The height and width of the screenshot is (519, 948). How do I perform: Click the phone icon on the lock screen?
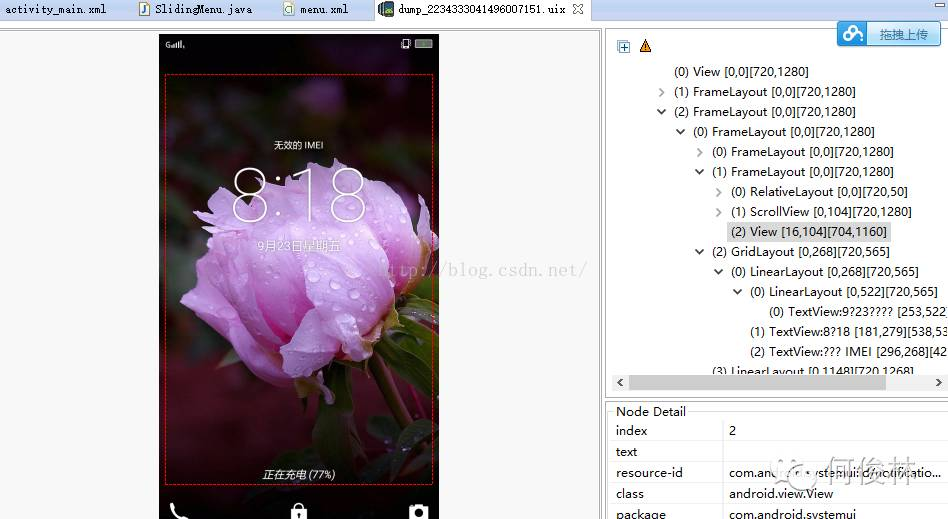click(178, 511)
